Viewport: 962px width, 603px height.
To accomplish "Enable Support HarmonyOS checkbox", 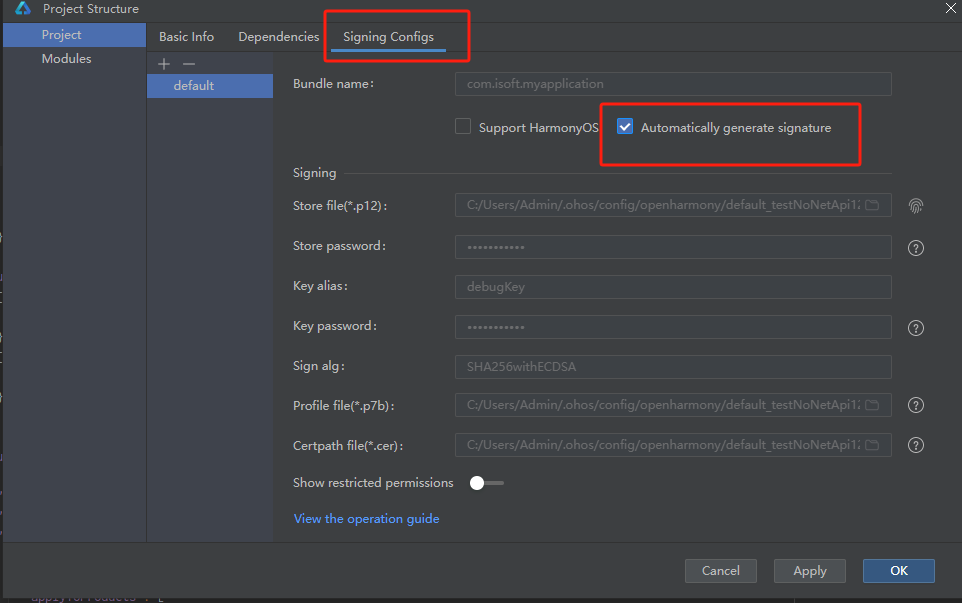I will click(463, 126).
